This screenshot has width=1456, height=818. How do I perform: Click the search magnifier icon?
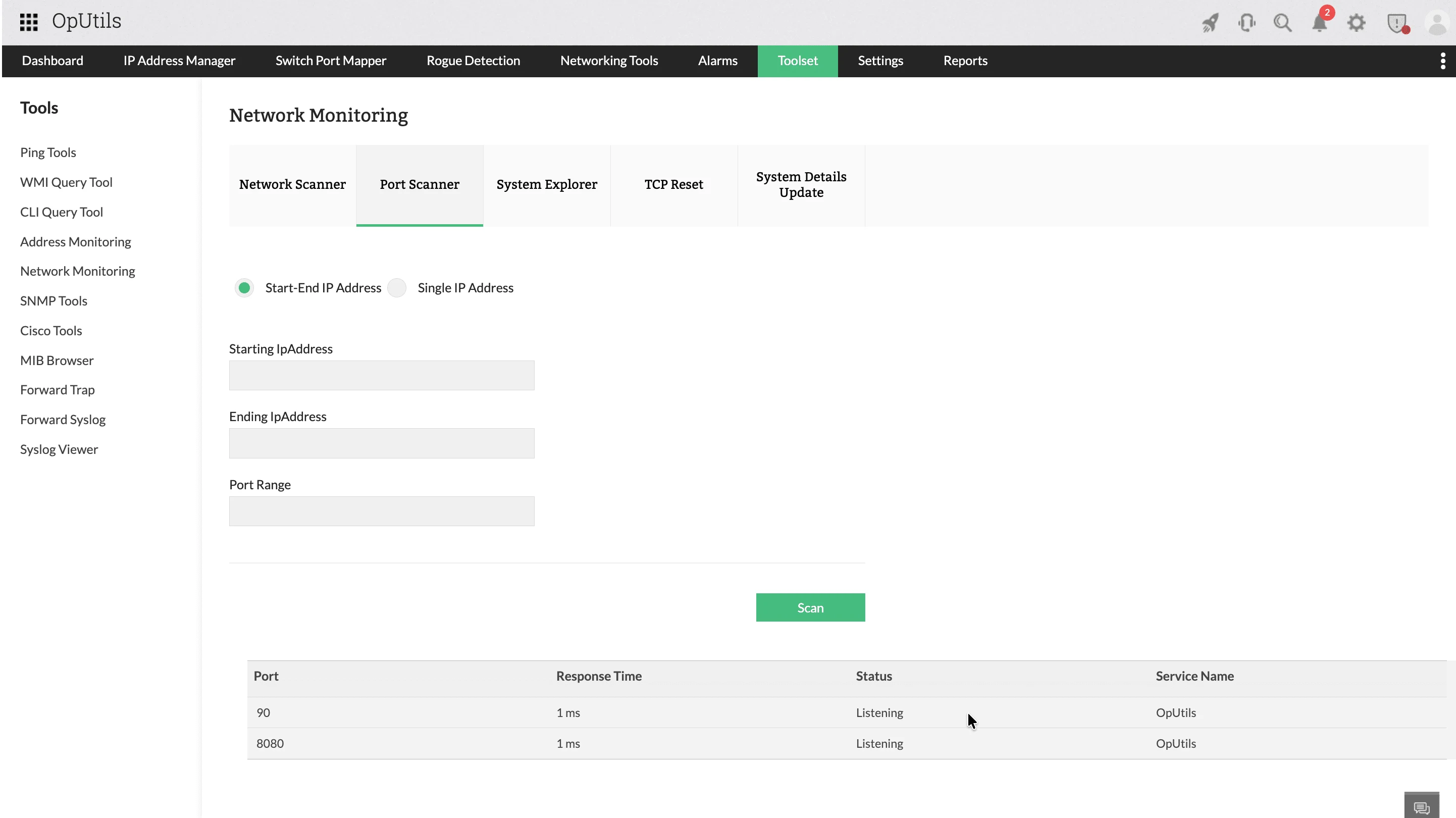1282,23
